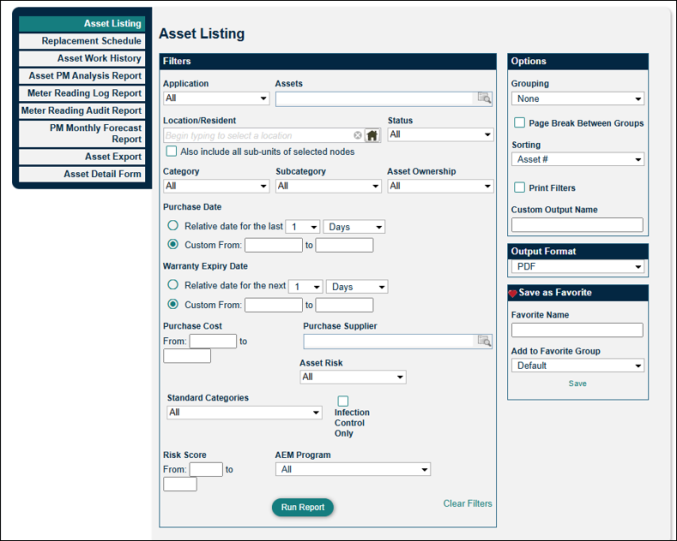Image resolution: width=677 pixels, height=541 pixels.
Task: Open Purchase Date Days unit dropdown
Action: coord(354,227)
